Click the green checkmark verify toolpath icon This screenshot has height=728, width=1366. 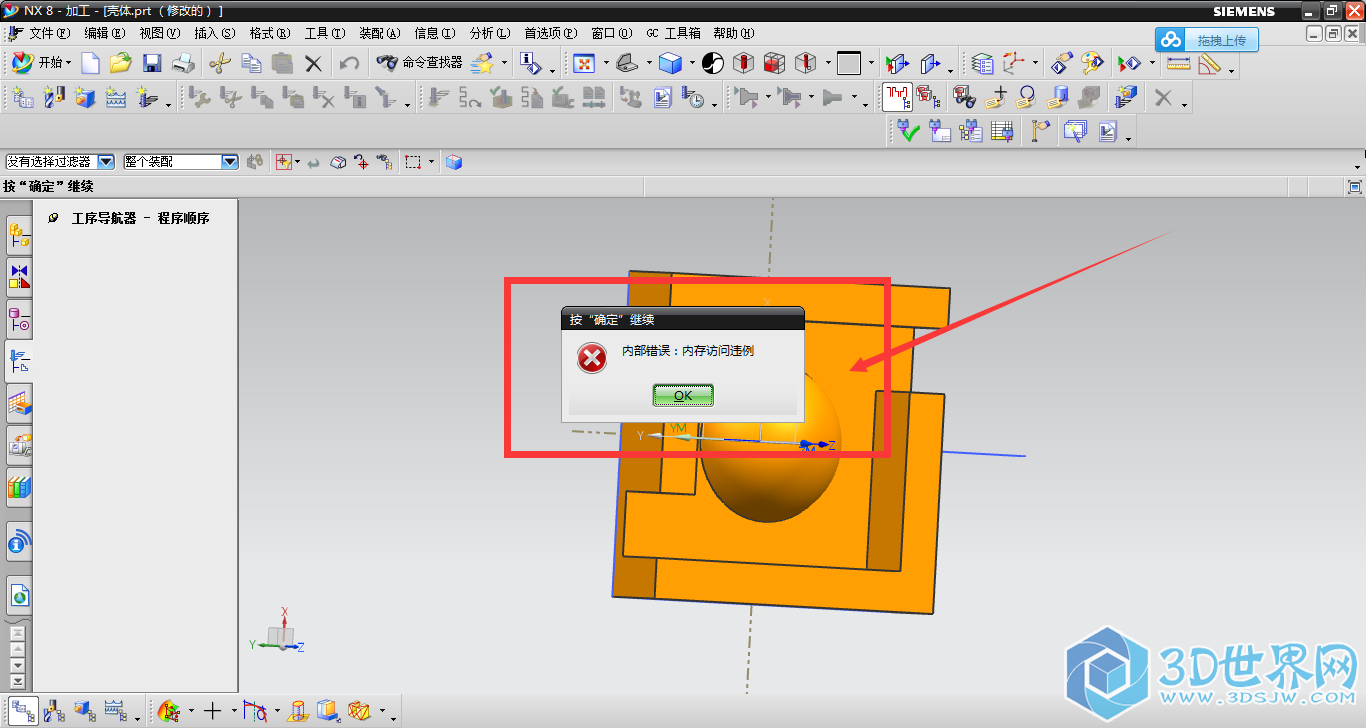click(x=908, y=131)
